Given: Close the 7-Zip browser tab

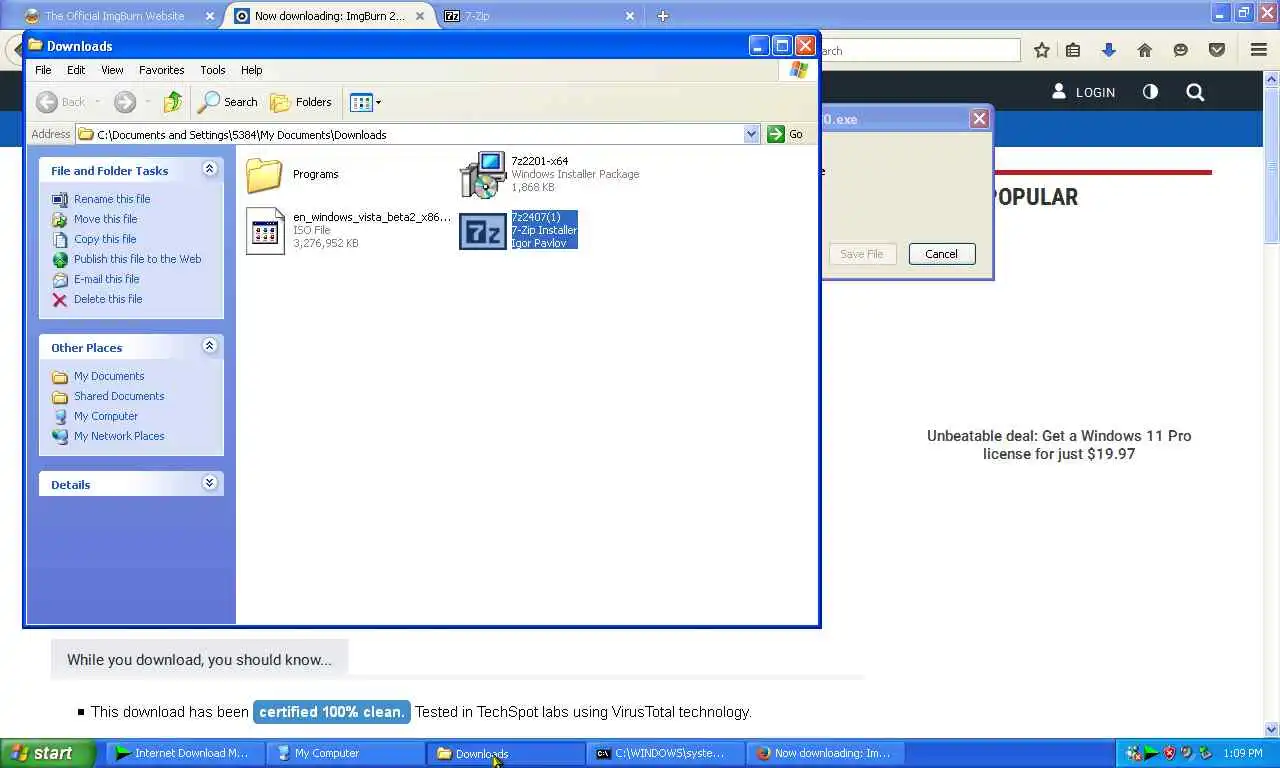Looking at the screenshot, I should tap(630, 16).
